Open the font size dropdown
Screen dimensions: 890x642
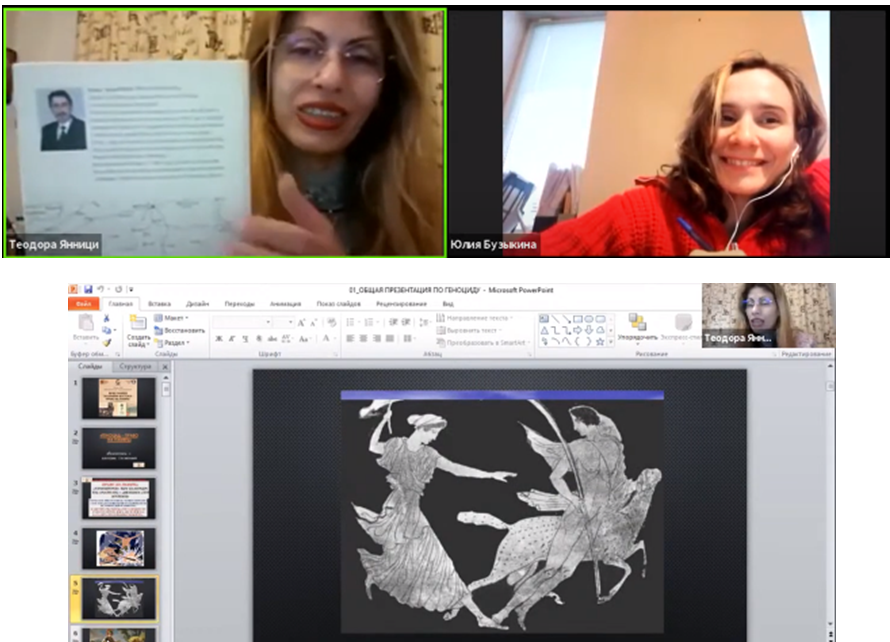[x=290, y=322]
